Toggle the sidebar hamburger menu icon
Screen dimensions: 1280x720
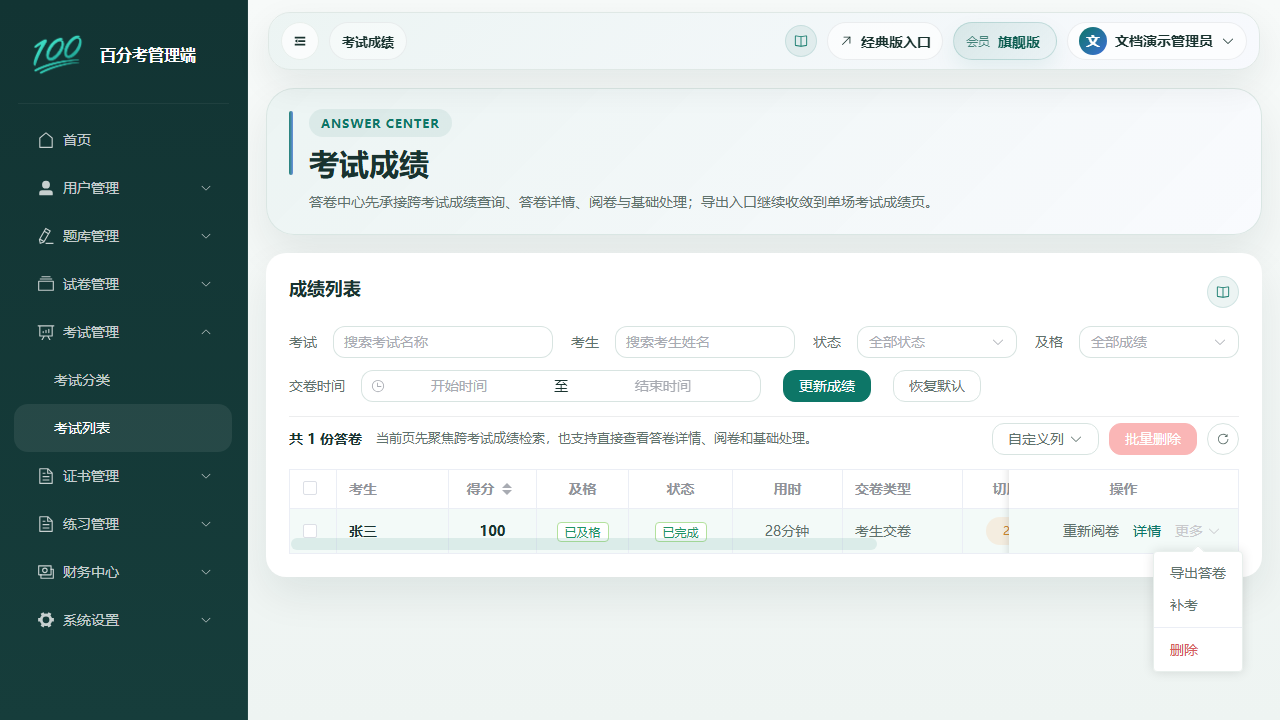[x=300, y=41]
